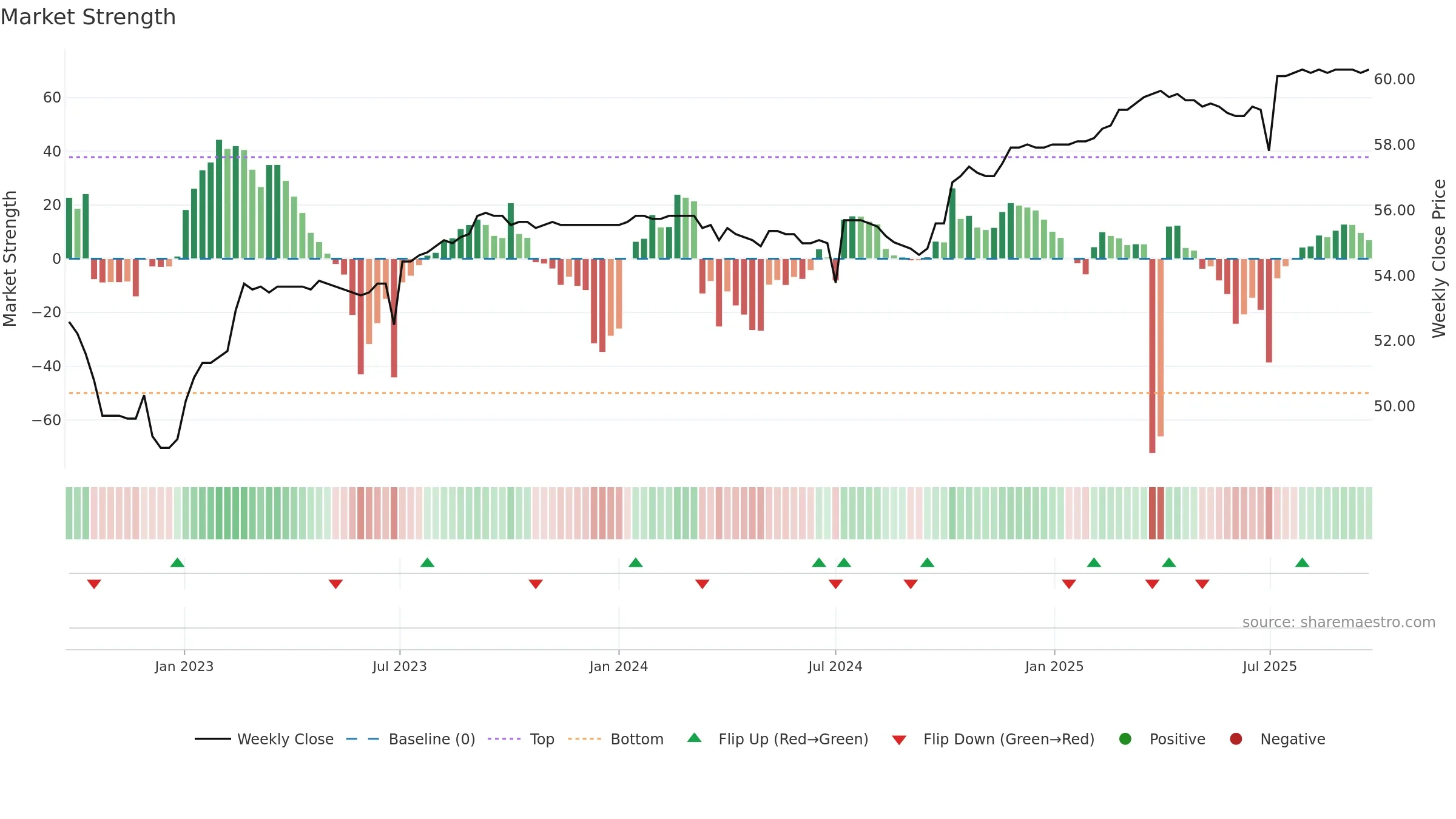Select the flip-down marker in autumn 2023
Viewport: 1456px width, 819px height.
click(x=536, y=584)
